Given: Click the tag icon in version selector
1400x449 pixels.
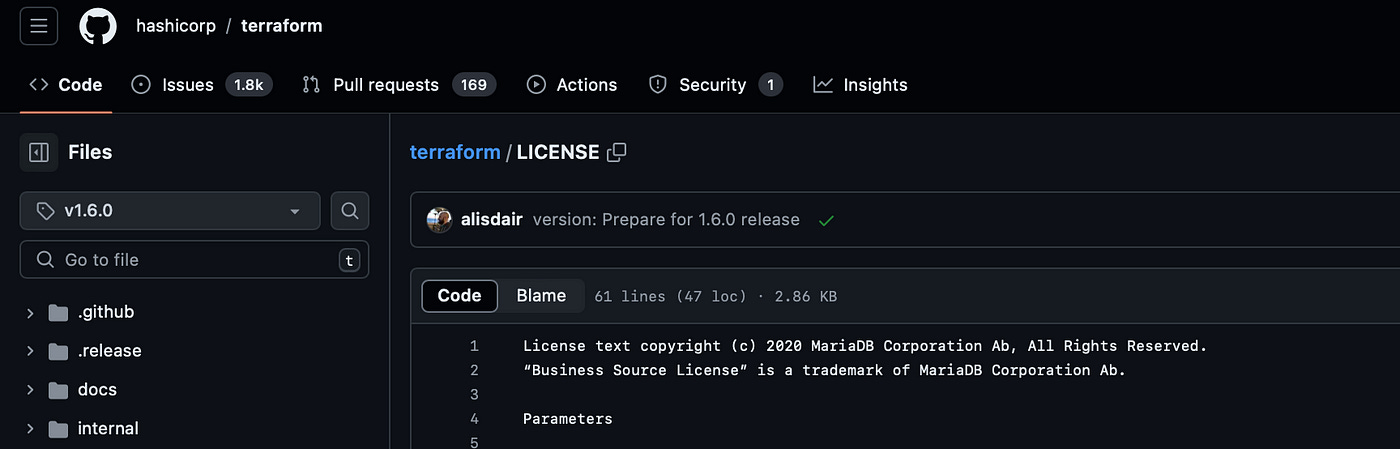Looking at the screenshot, I should (45, 211).
